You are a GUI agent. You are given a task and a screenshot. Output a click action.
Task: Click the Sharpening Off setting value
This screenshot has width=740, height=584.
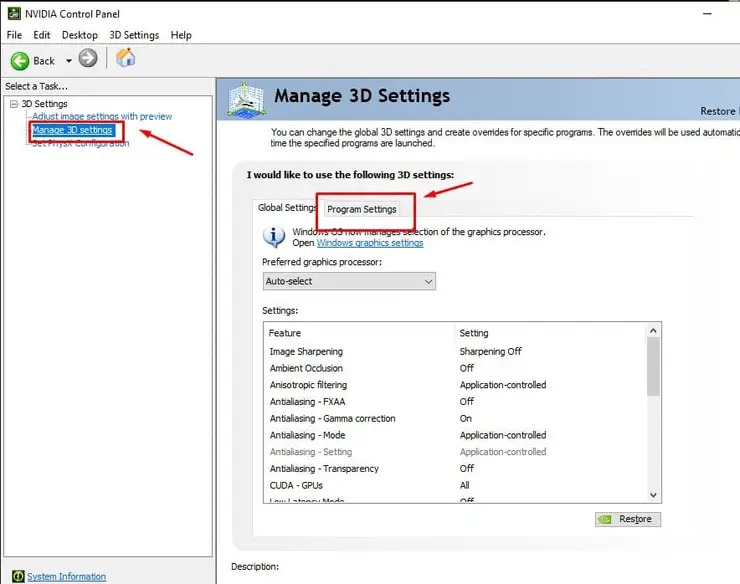[x=490, y=351]
